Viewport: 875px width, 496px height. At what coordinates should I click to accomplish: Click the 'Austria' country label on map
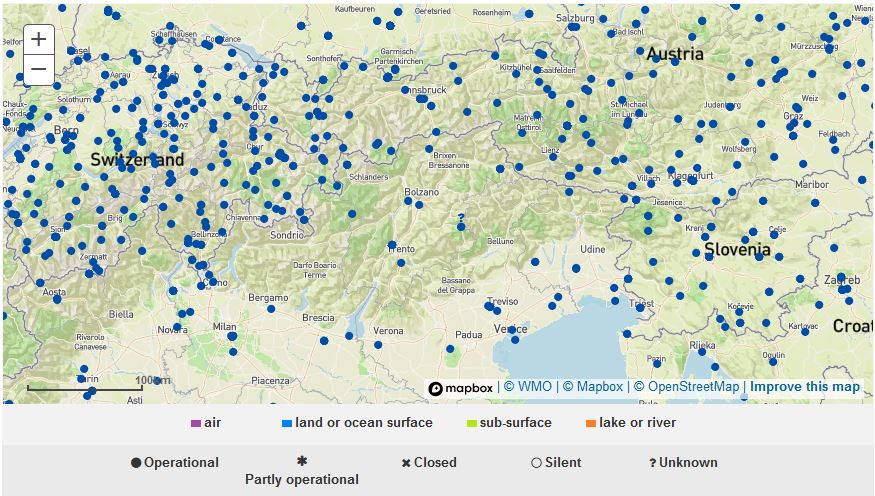[675, 54]
